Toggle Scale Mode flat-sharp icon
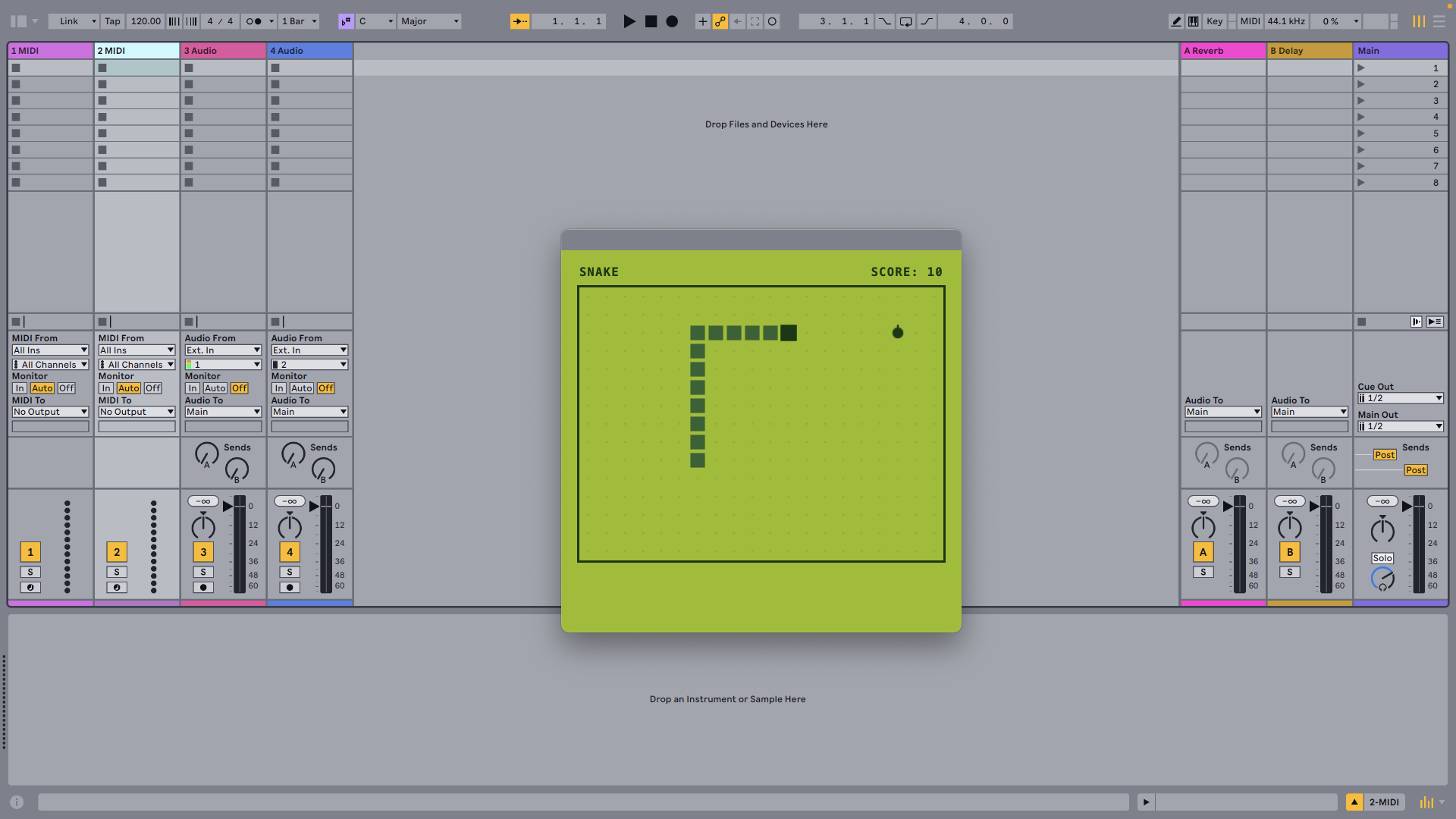The height and width of the screenshot is (819, 1456). coord(346,21)
